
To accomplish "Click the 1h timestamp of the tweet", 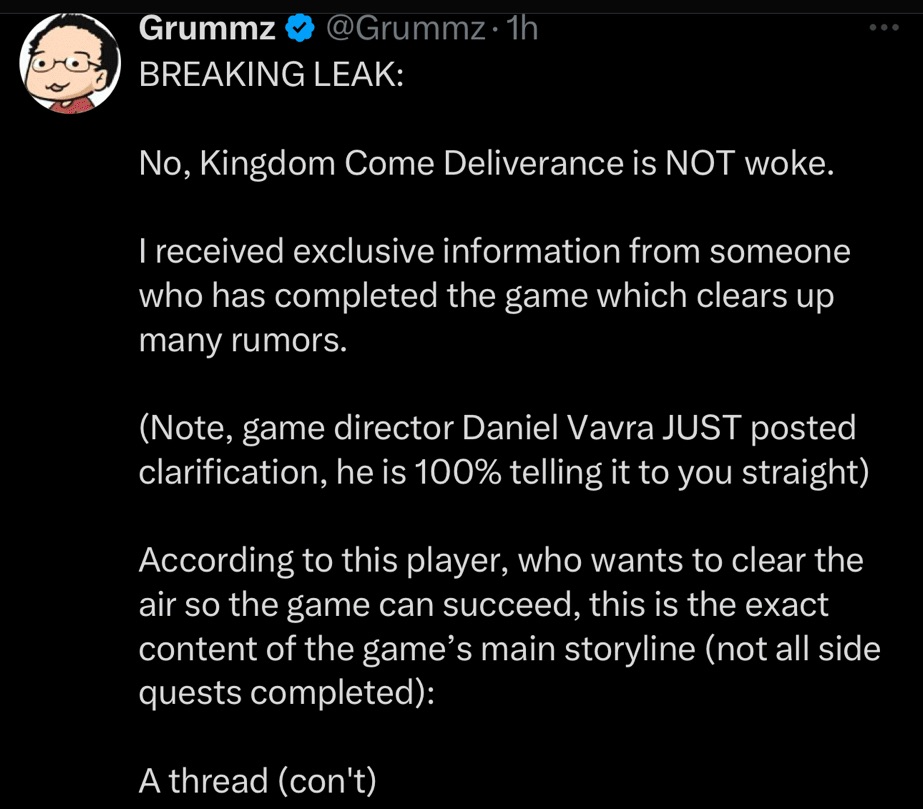I will tap(522, 29).
